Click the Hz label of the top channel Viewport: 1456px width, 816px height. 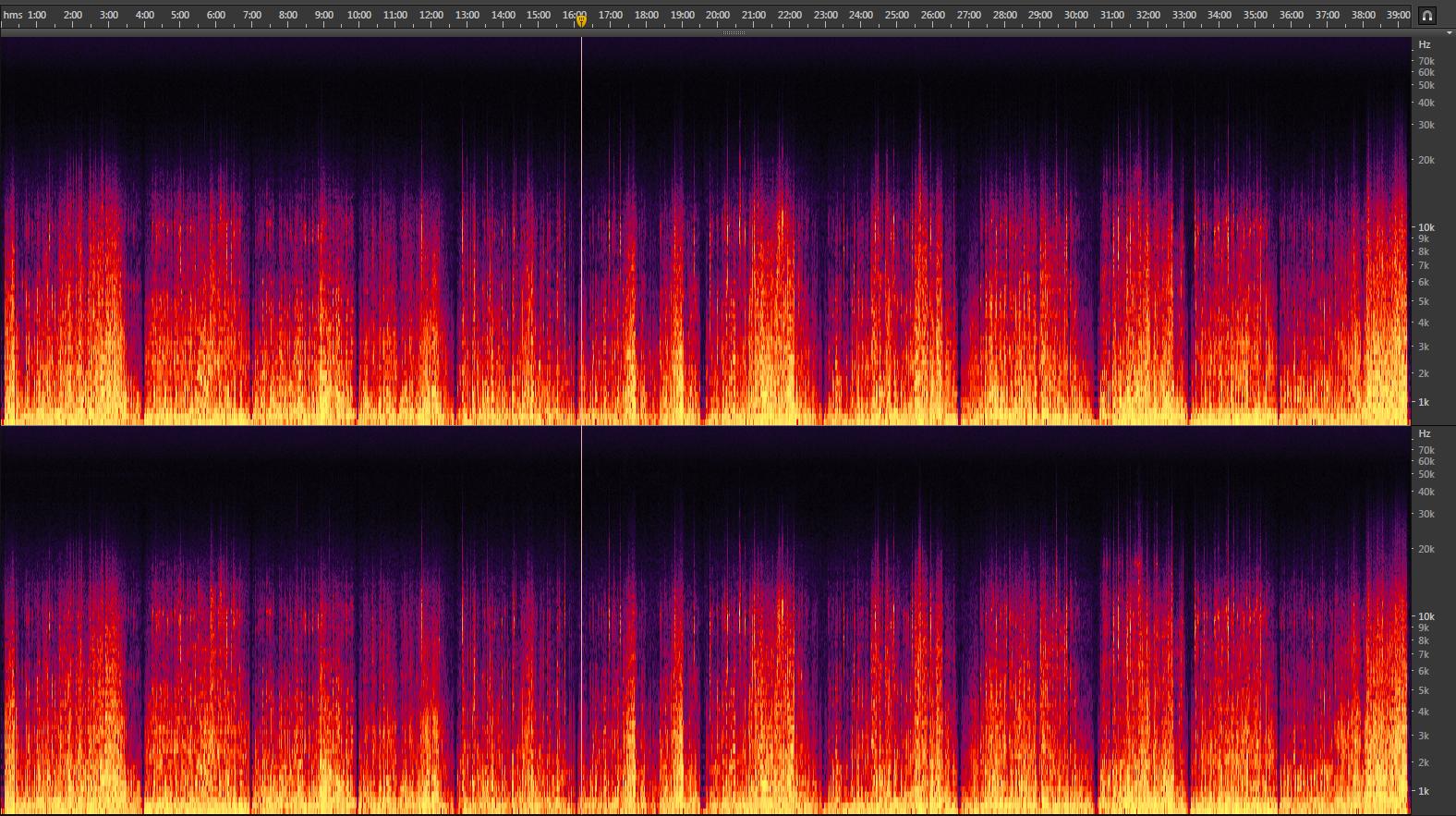pos(1425,44)
